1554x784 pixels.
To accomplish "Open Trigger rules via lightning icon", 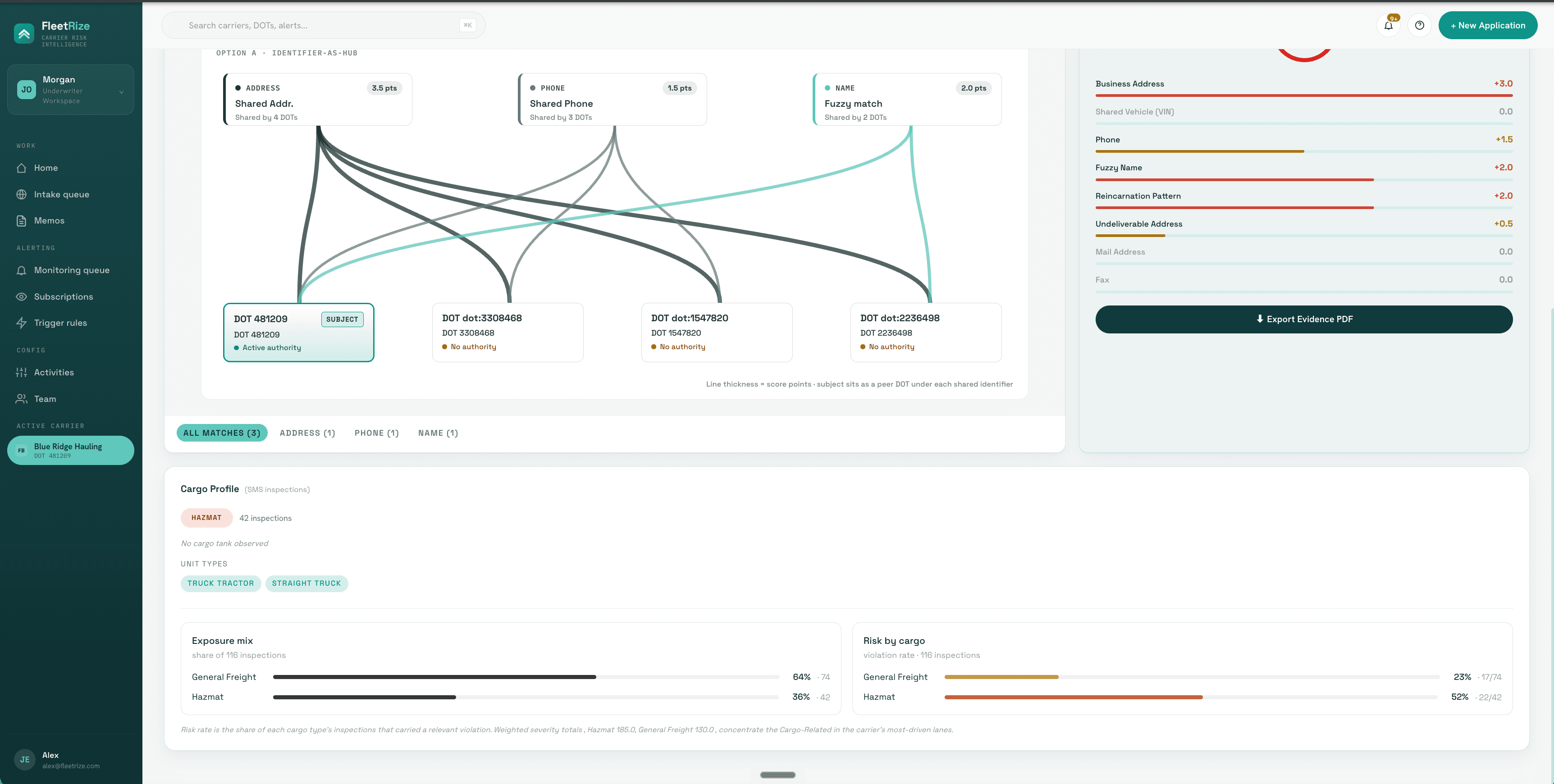I will [x=22, y=323].
